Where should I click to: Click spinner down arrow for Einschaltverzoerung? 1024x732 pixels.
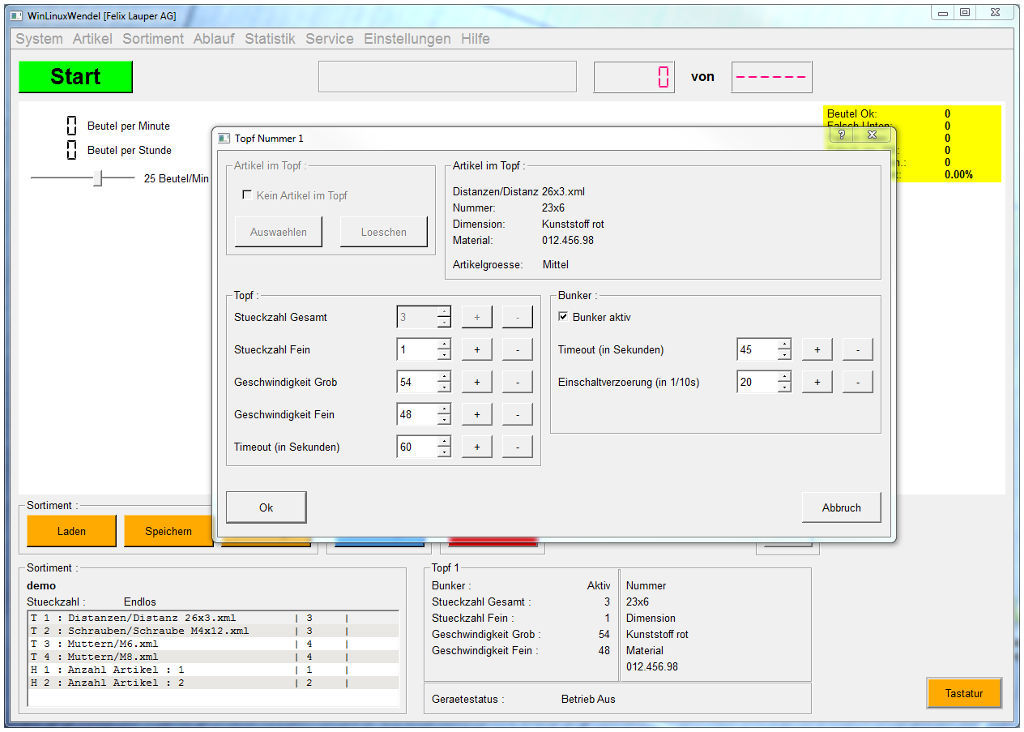[784, 387]
